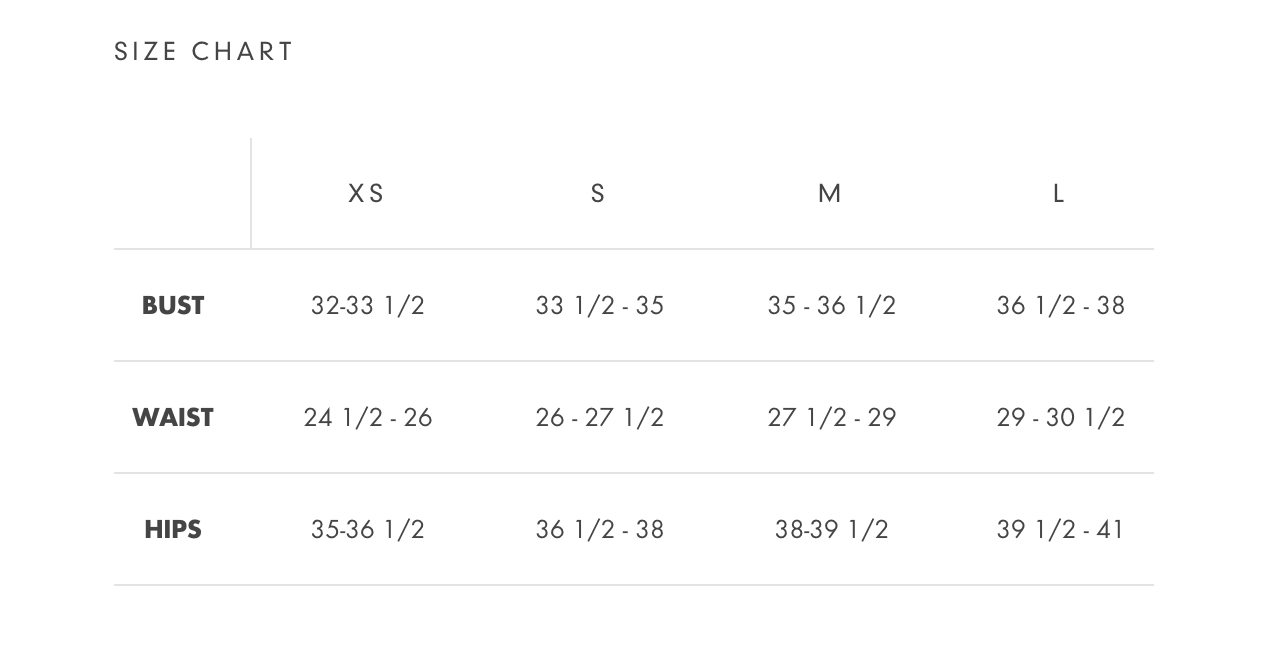The height and width of the screenshot is (666, 1262).
Task: Select the L hips value 39 1/2 - 41
Action: click(x=1061, y=529)
